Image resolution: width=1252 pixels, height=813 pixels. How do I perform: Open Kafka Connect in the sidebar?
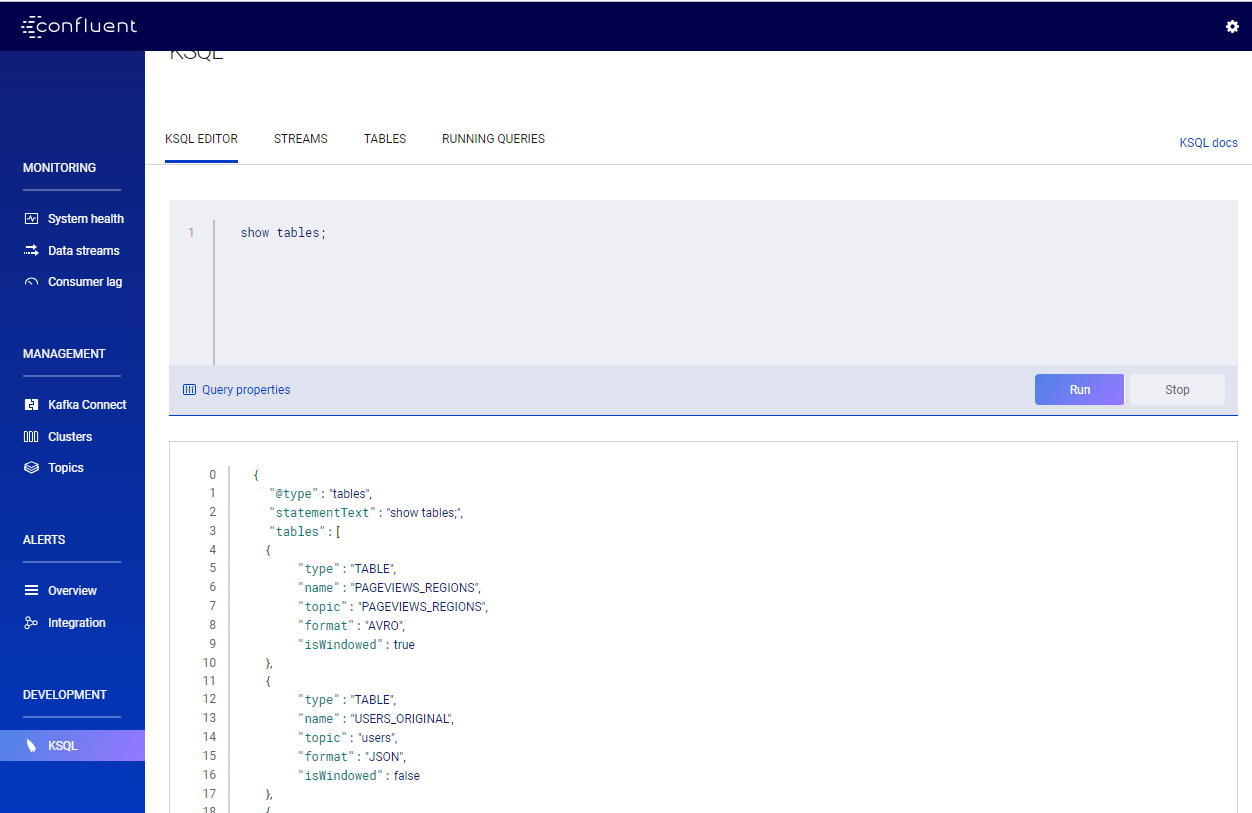(x=31, y=404)
